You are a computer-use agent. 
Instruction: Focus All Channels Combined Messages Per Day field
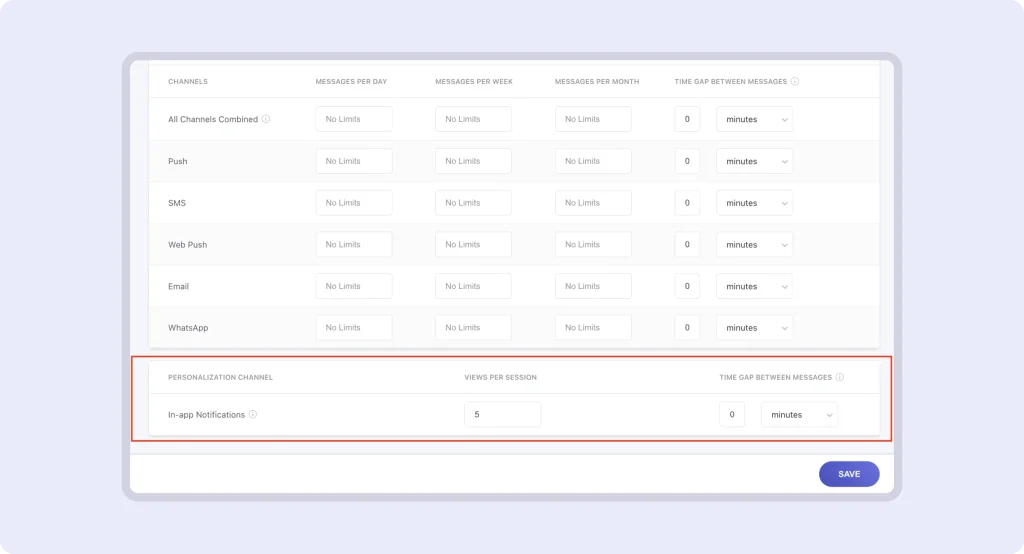pyautogui.click(x=354, y=119)
